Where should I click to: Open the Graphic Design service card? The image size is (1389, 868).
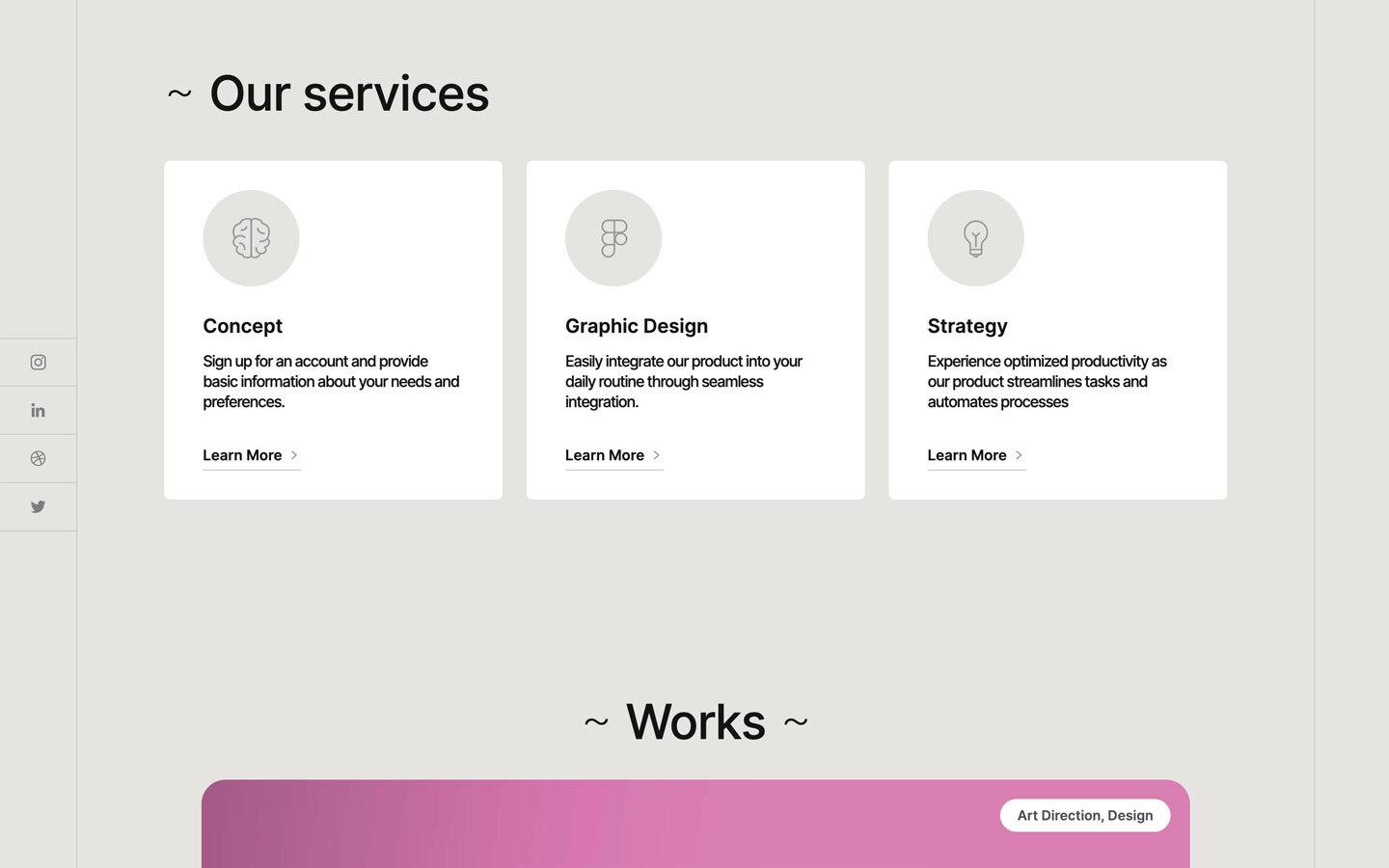(694, 329)
